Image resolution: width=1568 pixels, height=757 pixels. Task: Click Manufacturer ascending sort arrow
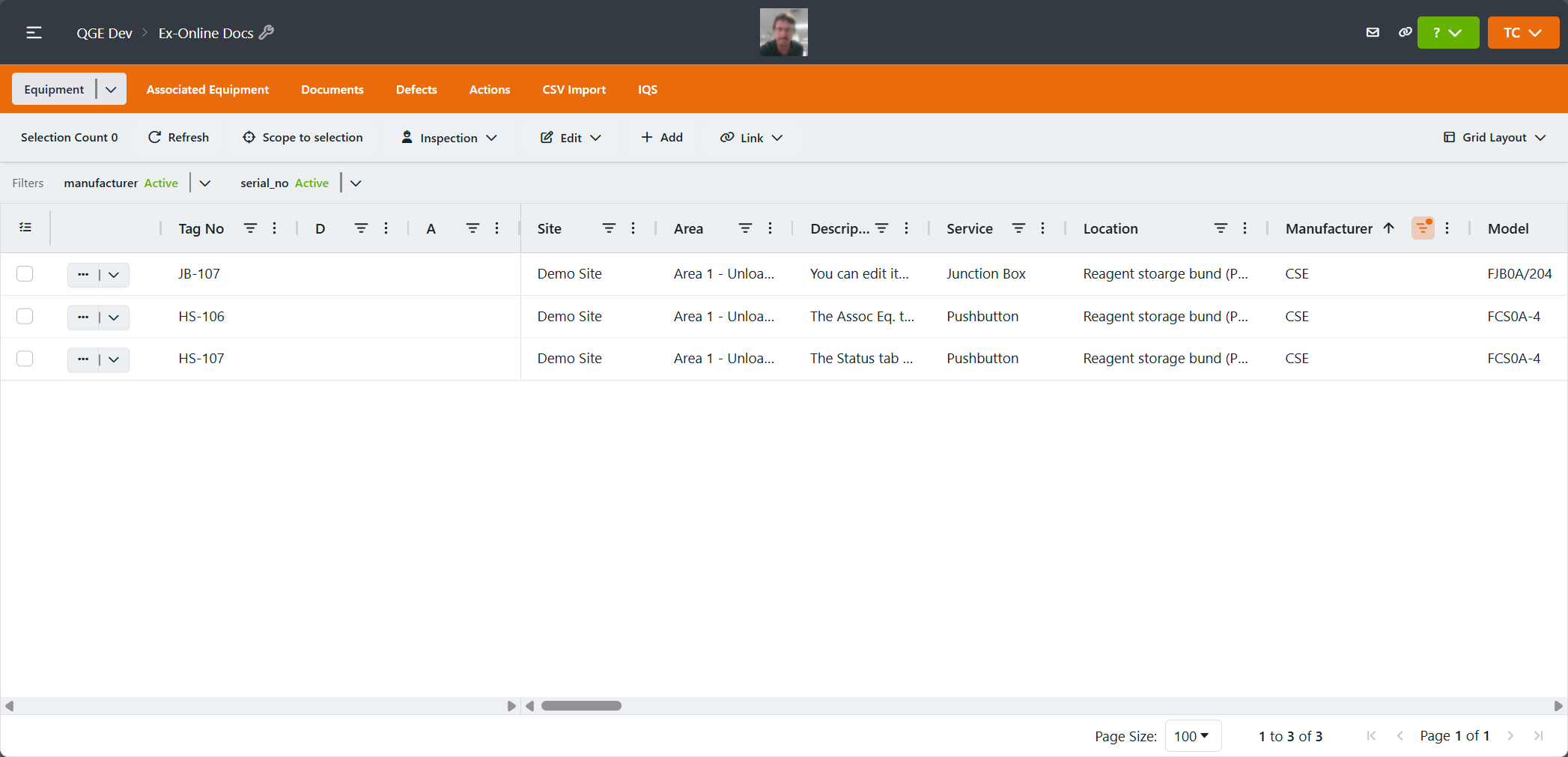[1389, 228]
